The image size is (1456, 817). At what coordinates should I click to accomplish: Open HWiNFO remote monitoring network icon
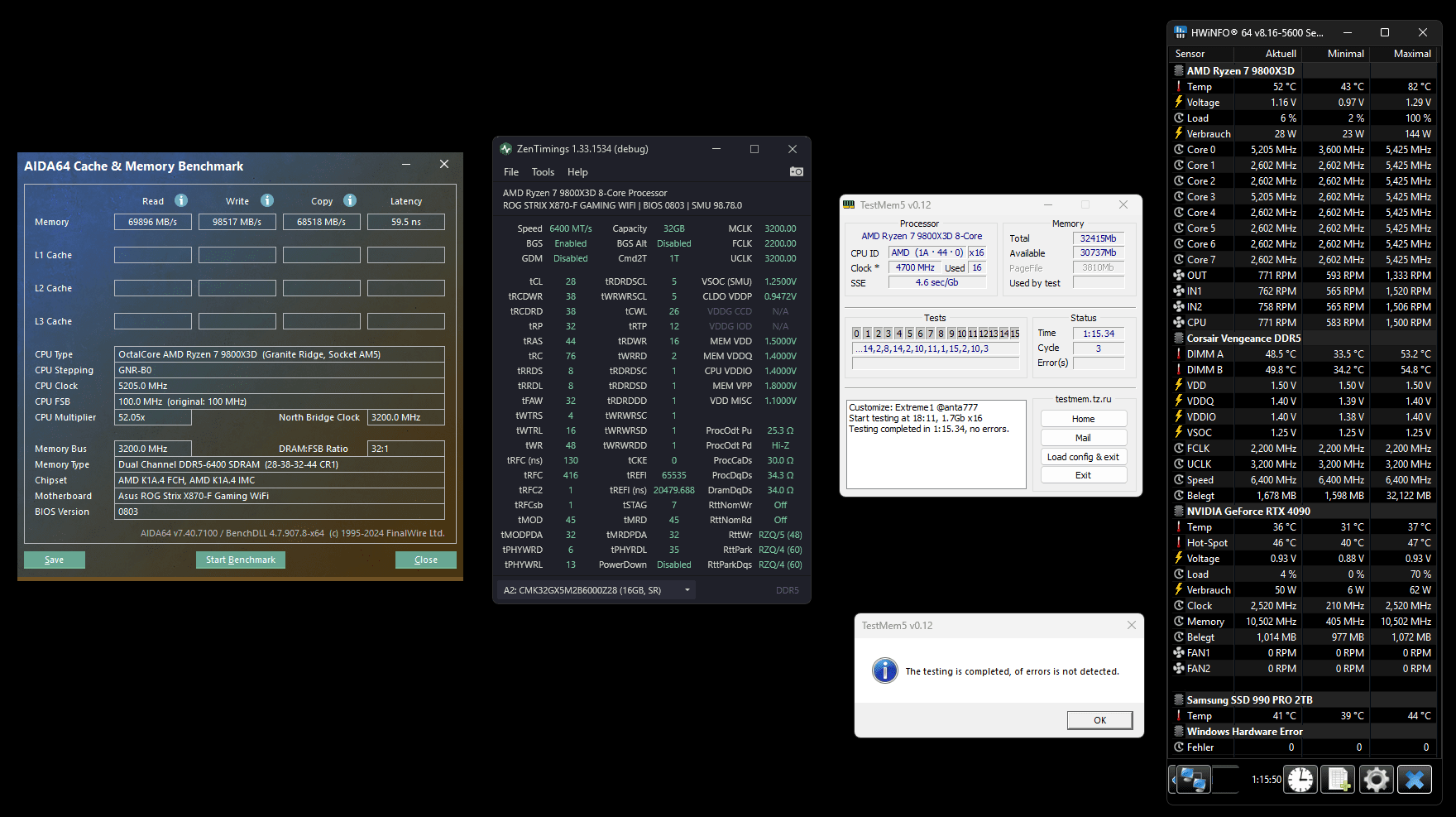pos(1193,779)
